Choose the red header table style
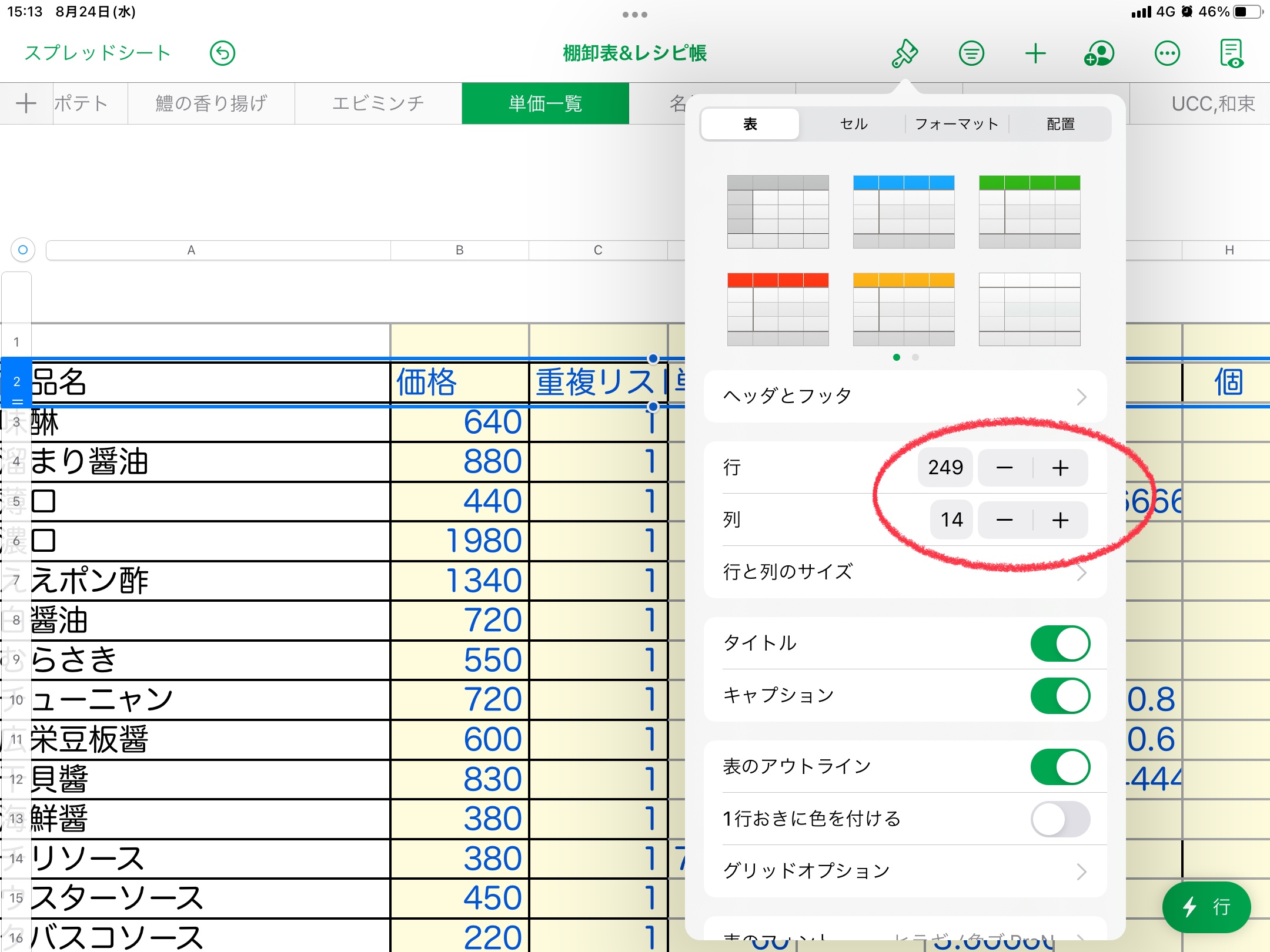 pos(777,309)
